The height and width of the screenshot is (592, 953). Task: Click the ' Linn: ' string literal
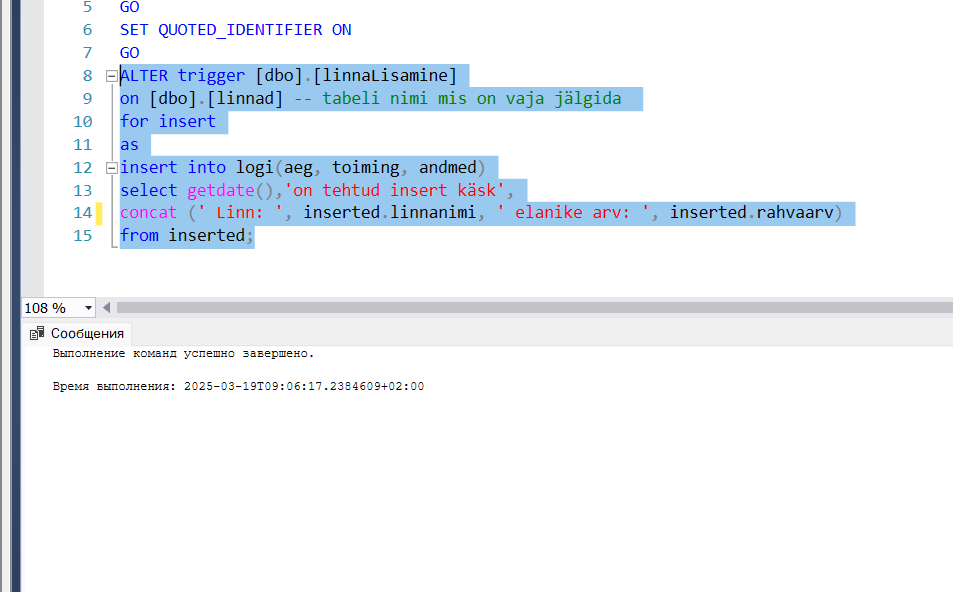[x=240, y=213]
